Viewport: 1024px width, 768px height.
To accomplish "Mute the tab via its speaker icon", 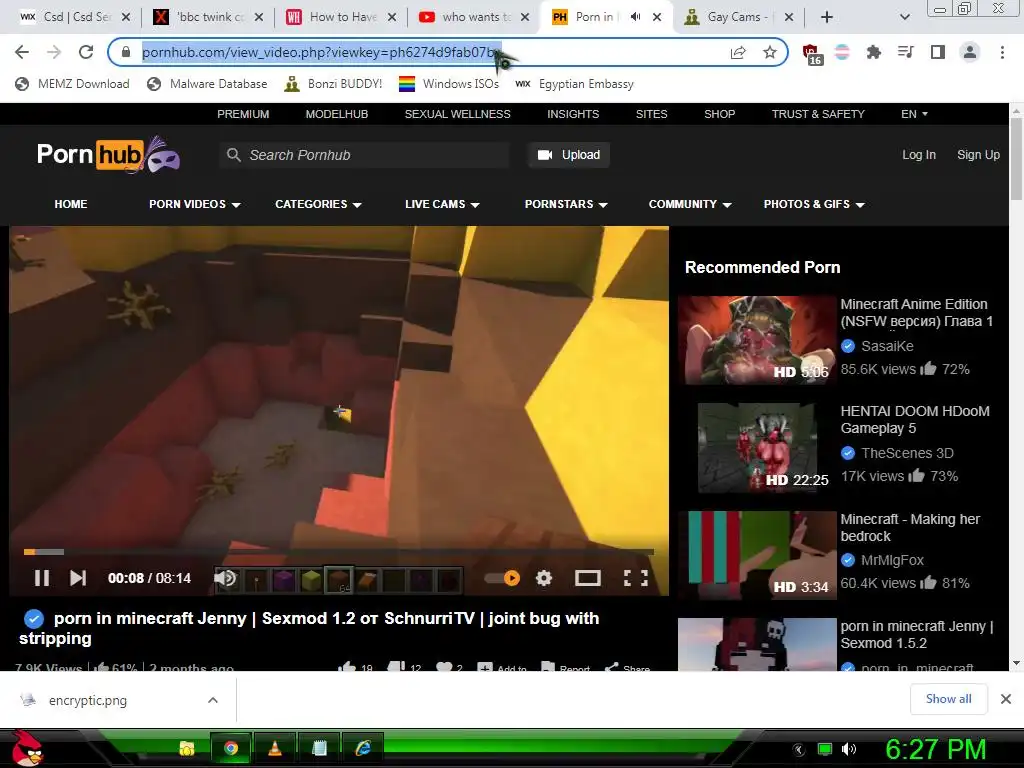I will [x=635, y=17].
